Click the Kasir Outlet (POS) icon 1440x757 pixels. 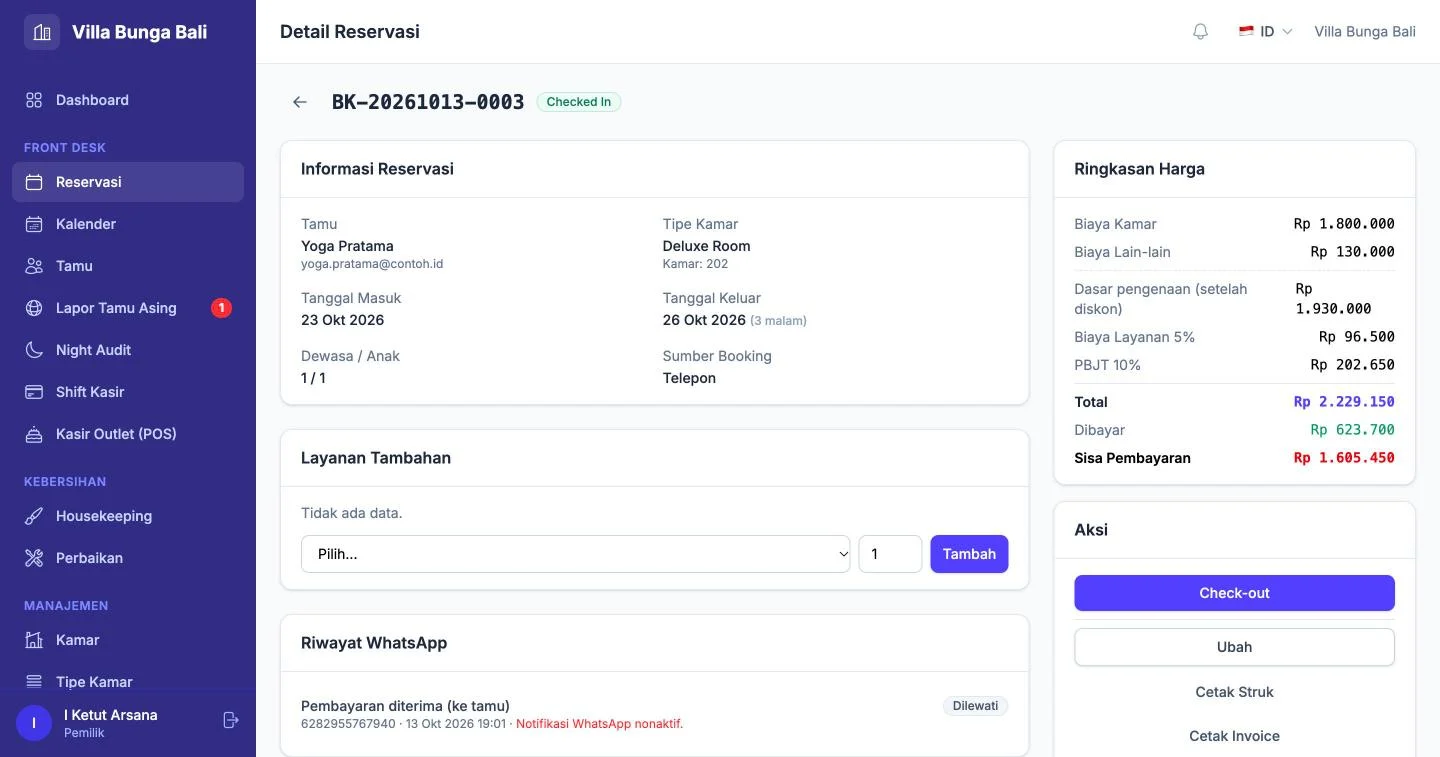coord(34,434)
